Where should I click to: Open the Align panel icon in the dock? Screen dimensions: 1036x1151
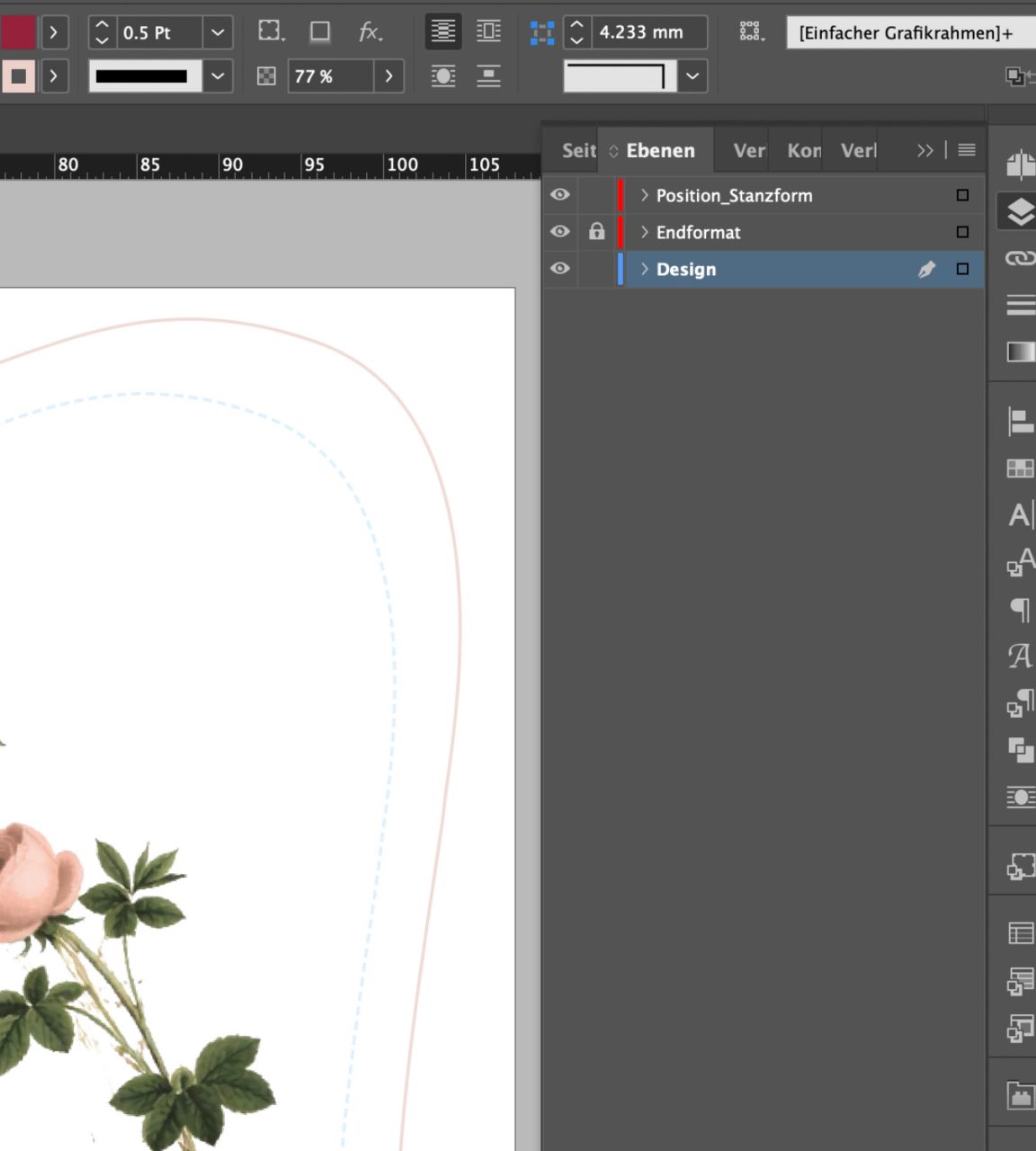tap(1020, 421)
